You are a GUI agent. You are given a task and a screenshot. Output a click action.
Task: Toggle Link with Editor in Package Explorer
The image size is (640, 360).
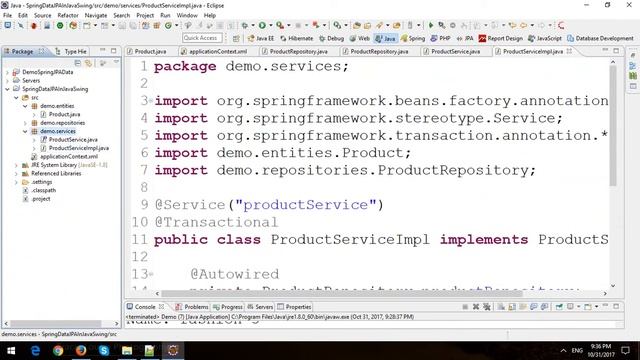[88, 62]
